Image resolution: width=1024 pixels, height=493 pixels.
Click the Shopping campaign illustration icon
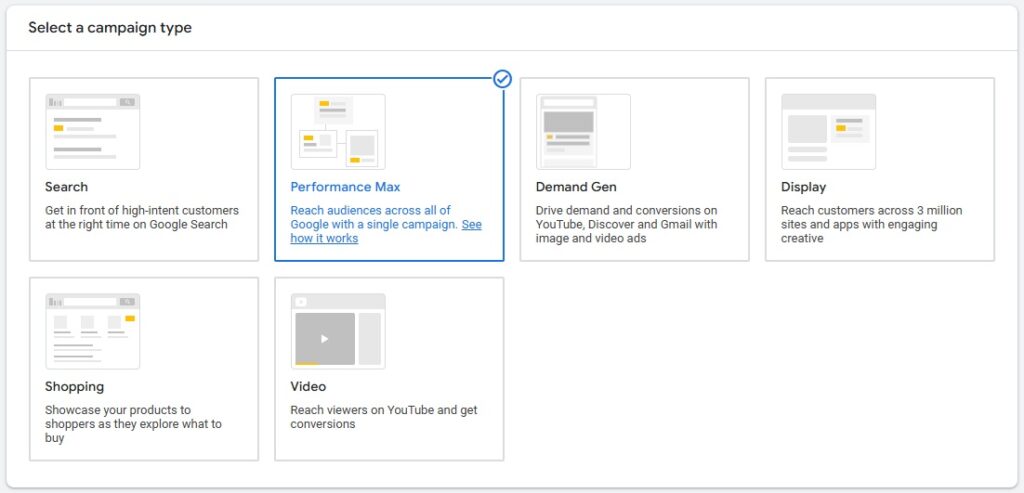(x=93, y=331)
